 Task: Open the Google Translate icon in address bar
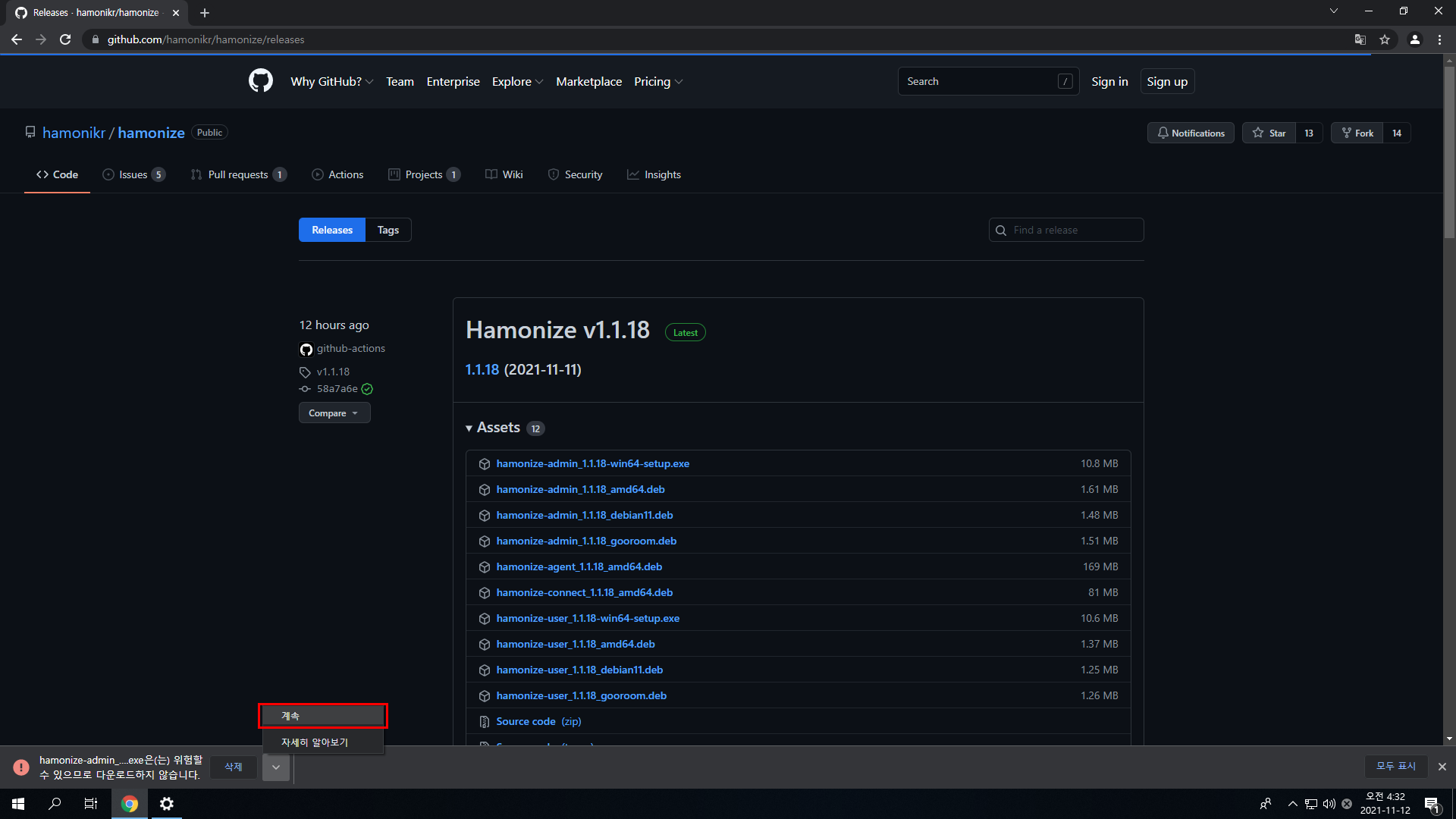(x=1360, y=39)
